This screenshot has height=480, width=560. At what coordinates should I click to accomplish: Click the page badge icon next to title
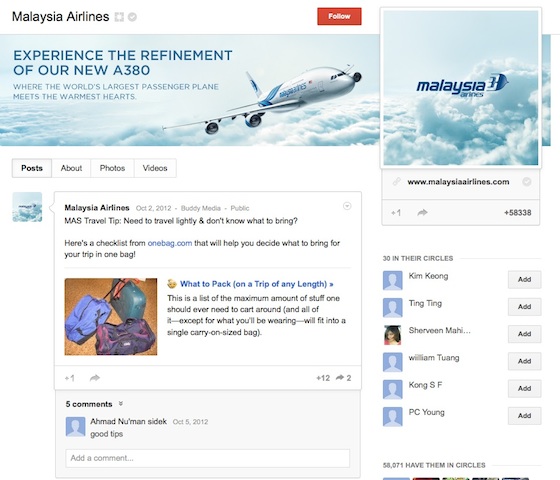click(x=119, y=17)
